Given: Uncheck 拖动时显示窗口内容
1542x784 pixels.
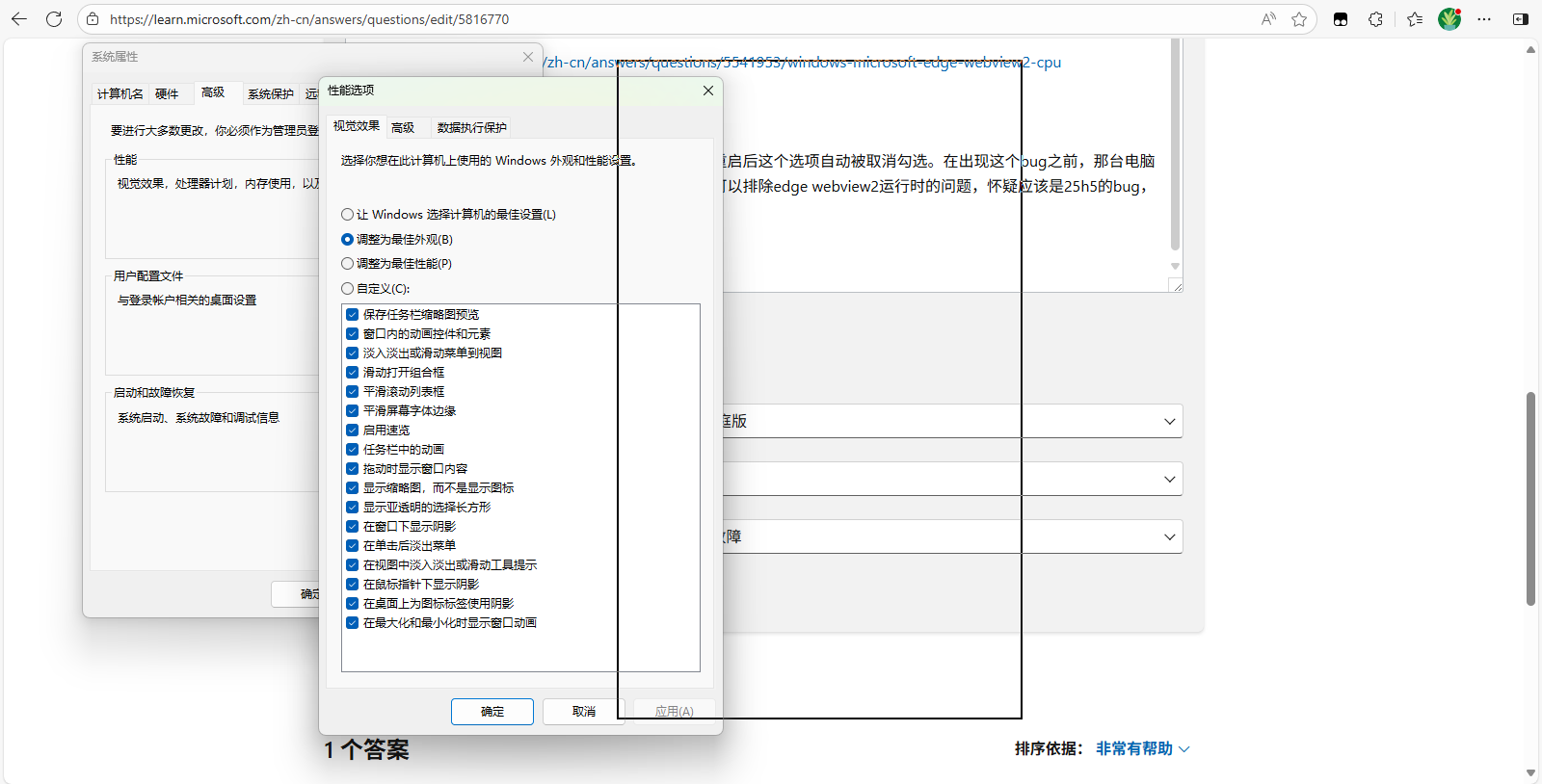Looking at the screenshot, I should tap(353, 469).
